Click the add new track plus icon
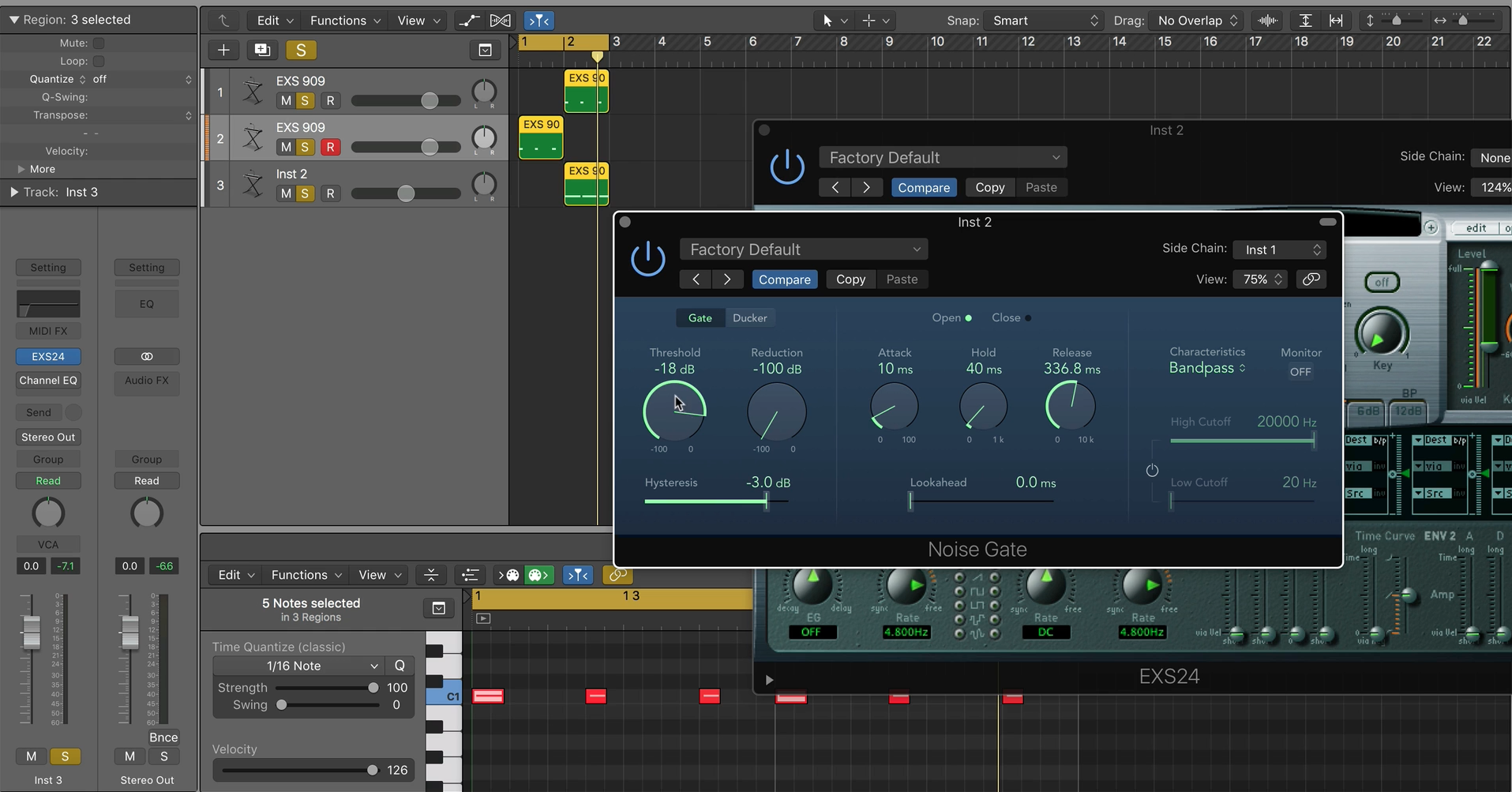This screenshot has height=792, width=1512. pos(223,50)
